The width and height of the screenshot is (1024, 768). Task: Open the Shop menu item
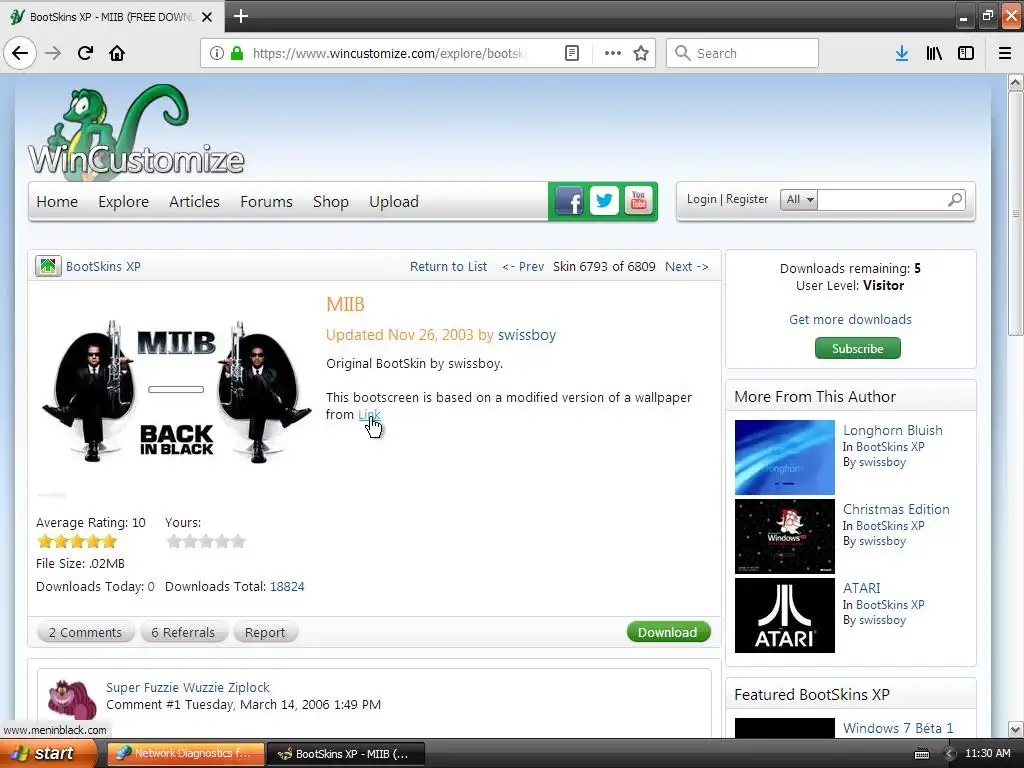pyautogui.click(x=330, y=201)
